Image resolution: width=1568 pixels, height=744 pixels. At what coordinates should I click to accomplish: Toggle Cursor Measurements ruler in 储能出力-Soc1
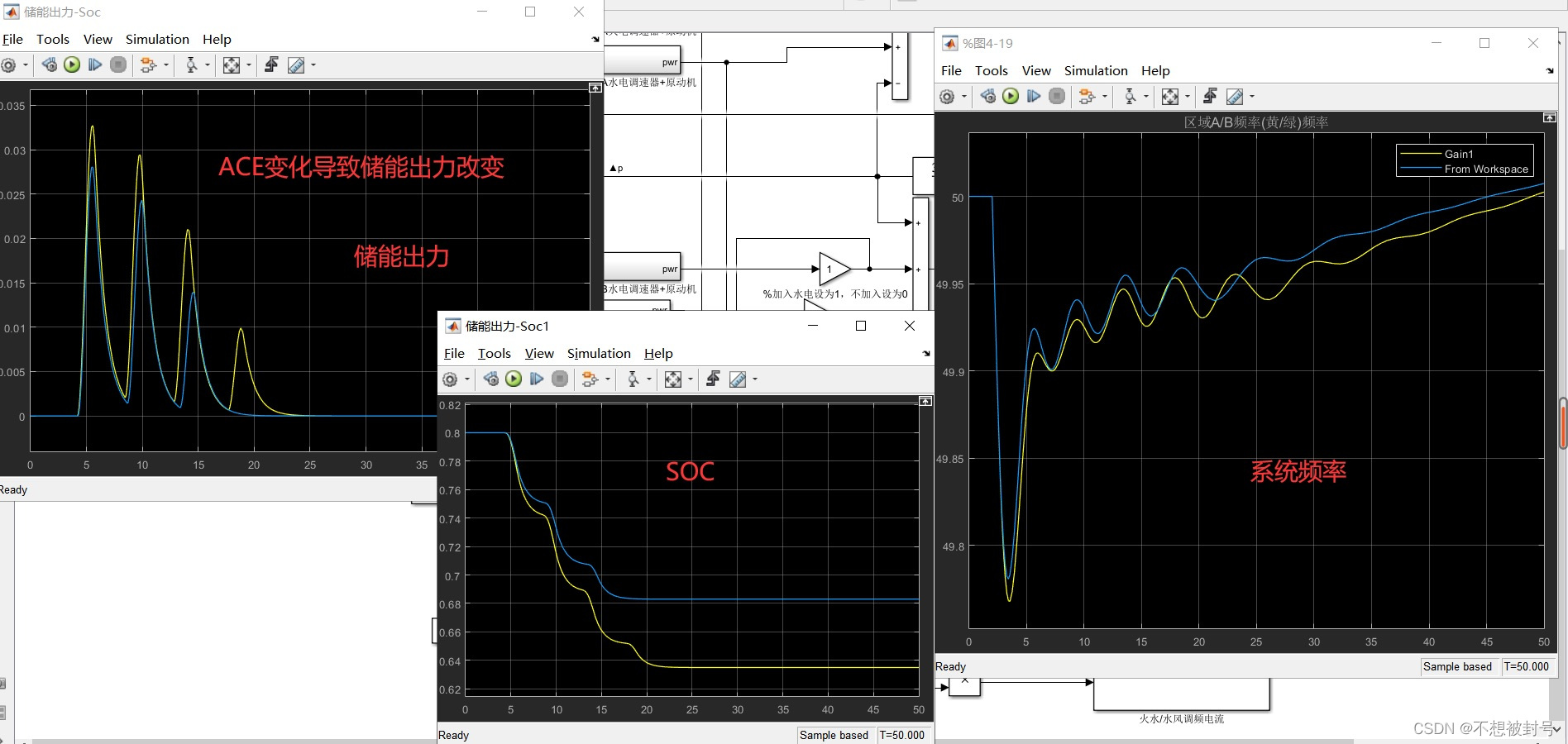pyautogui.click(x=738, y=379)
